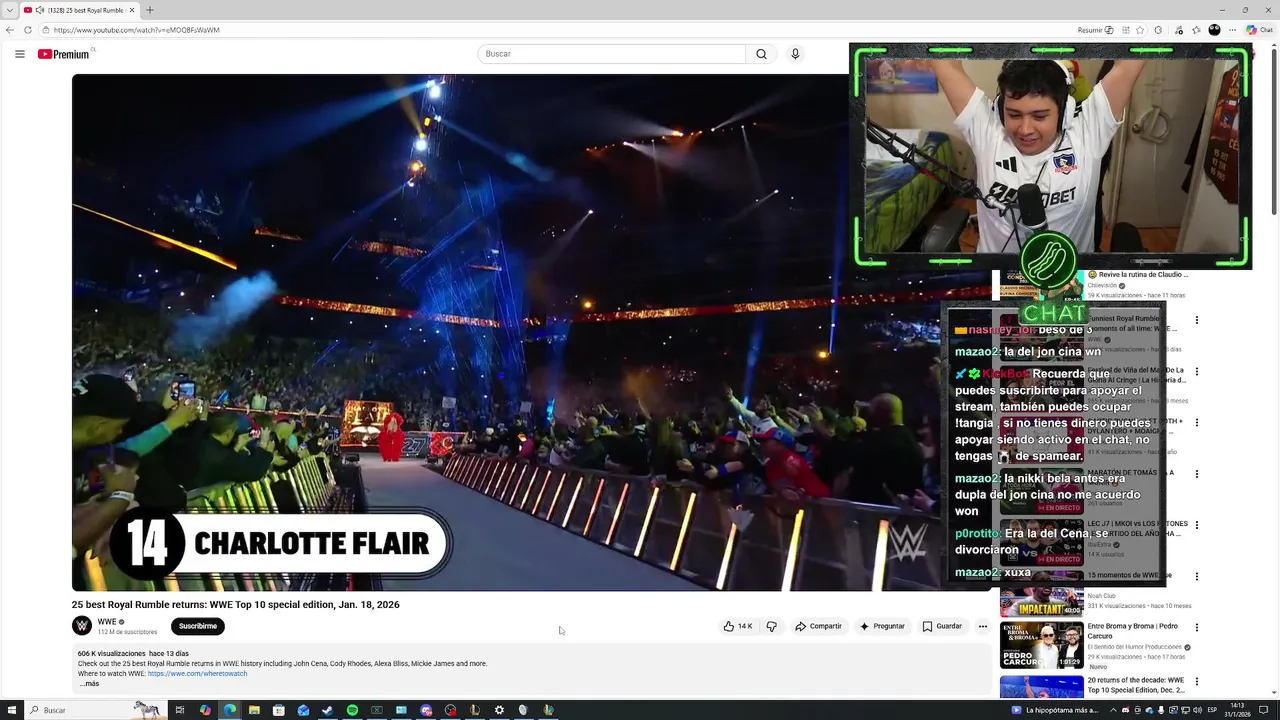Save video with Guardar button
The height and width of the screenshot is (720, 1280).
coord(942,626)
